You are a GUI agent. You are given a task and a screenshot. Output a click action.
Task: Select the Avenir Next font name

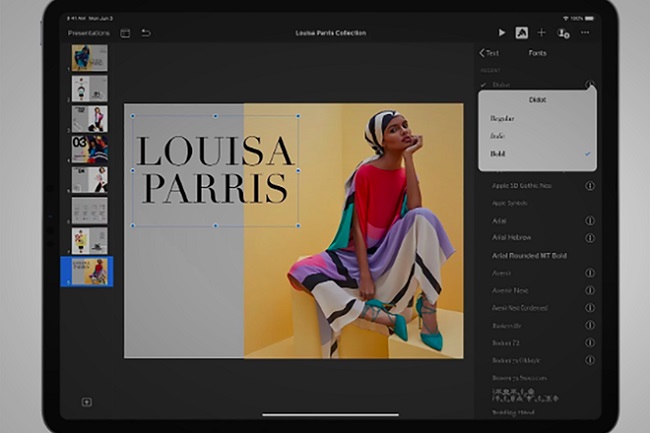tap(510, 290)
